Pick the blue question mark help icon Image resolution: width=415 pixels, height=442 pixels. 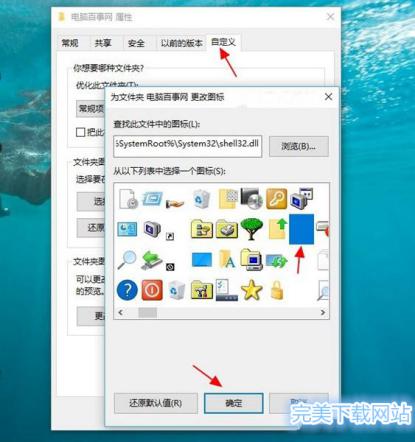[x=127, y=290]
